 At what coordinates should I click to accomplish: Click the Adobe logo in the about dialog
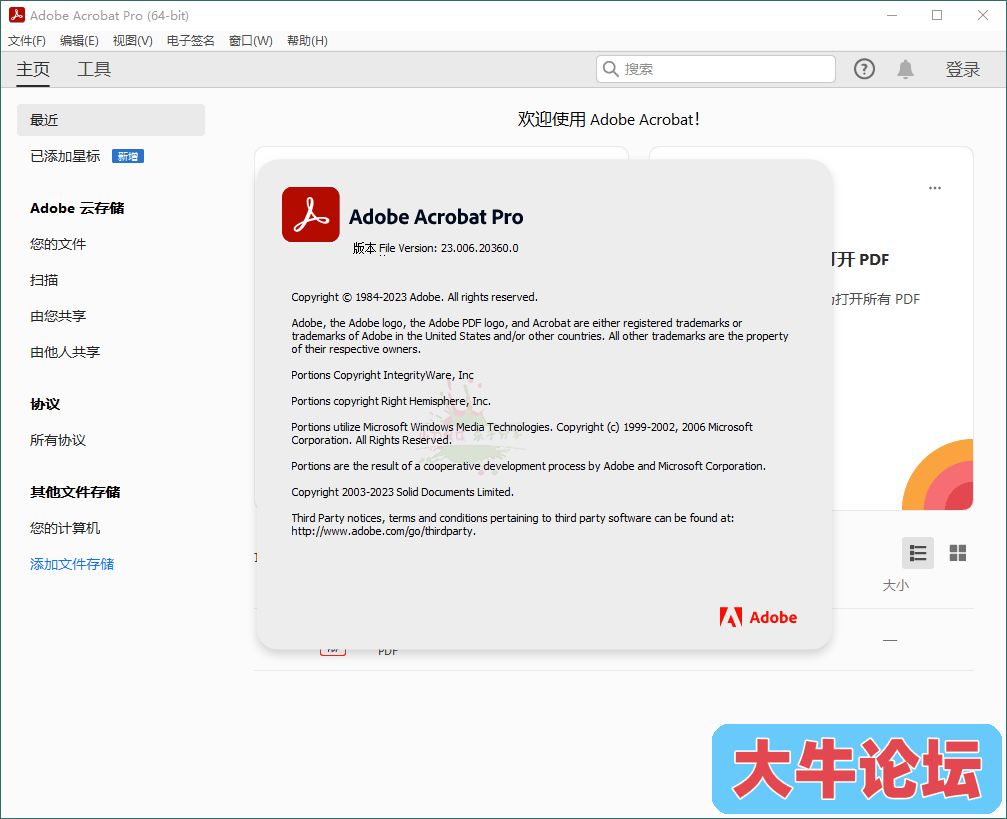click(758, 617)
